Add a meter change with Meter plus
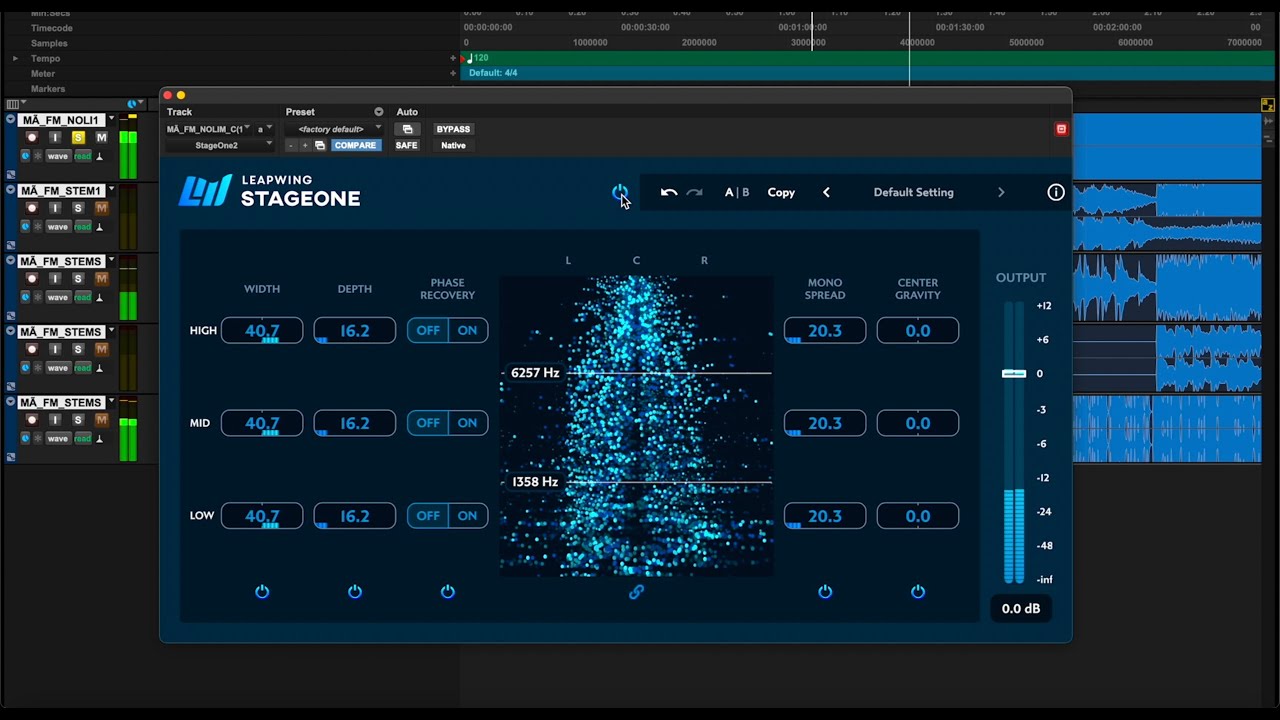The image size is (1280, 720). coord(453,73)
